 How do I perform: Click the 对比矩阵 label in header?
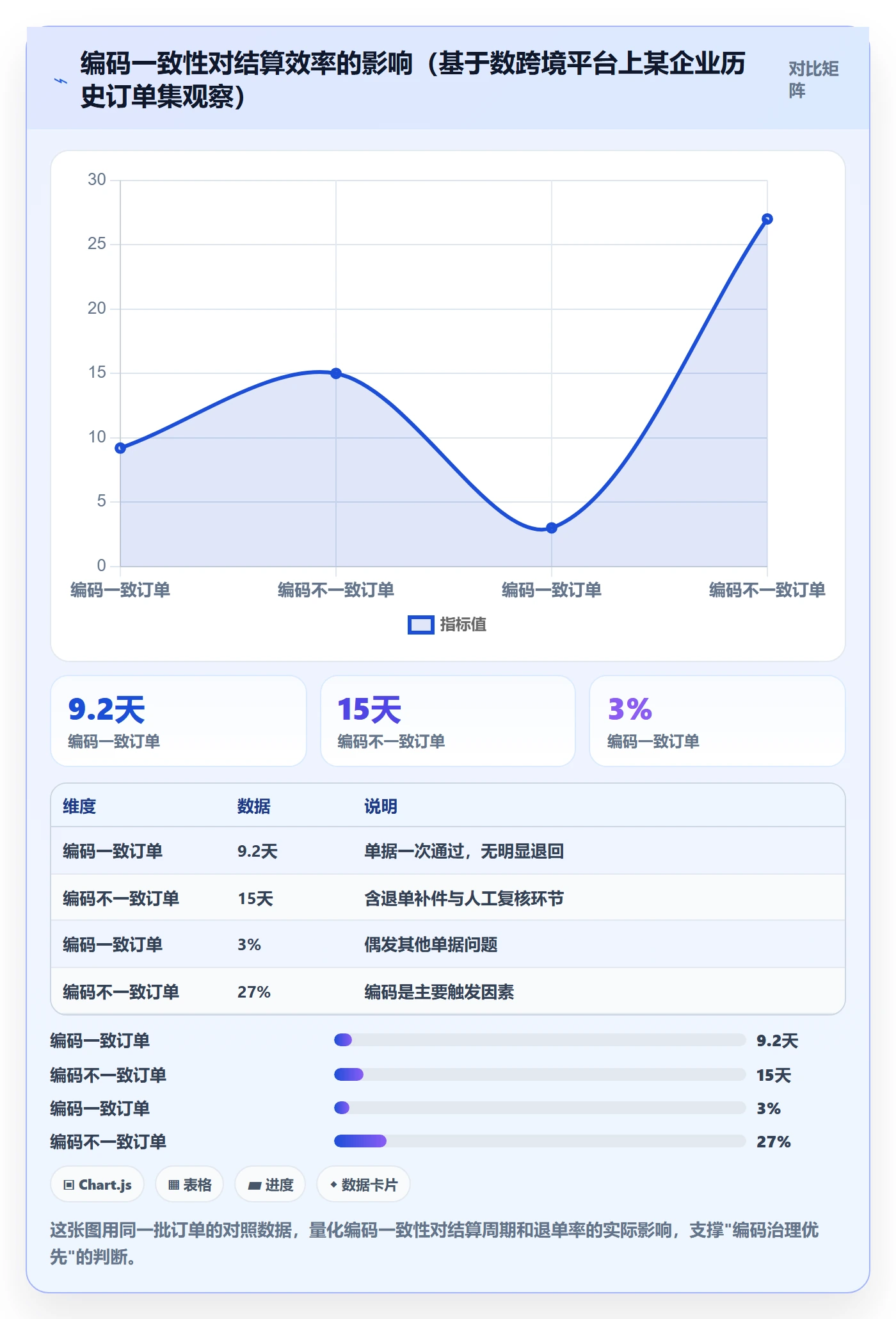[813, 79]
